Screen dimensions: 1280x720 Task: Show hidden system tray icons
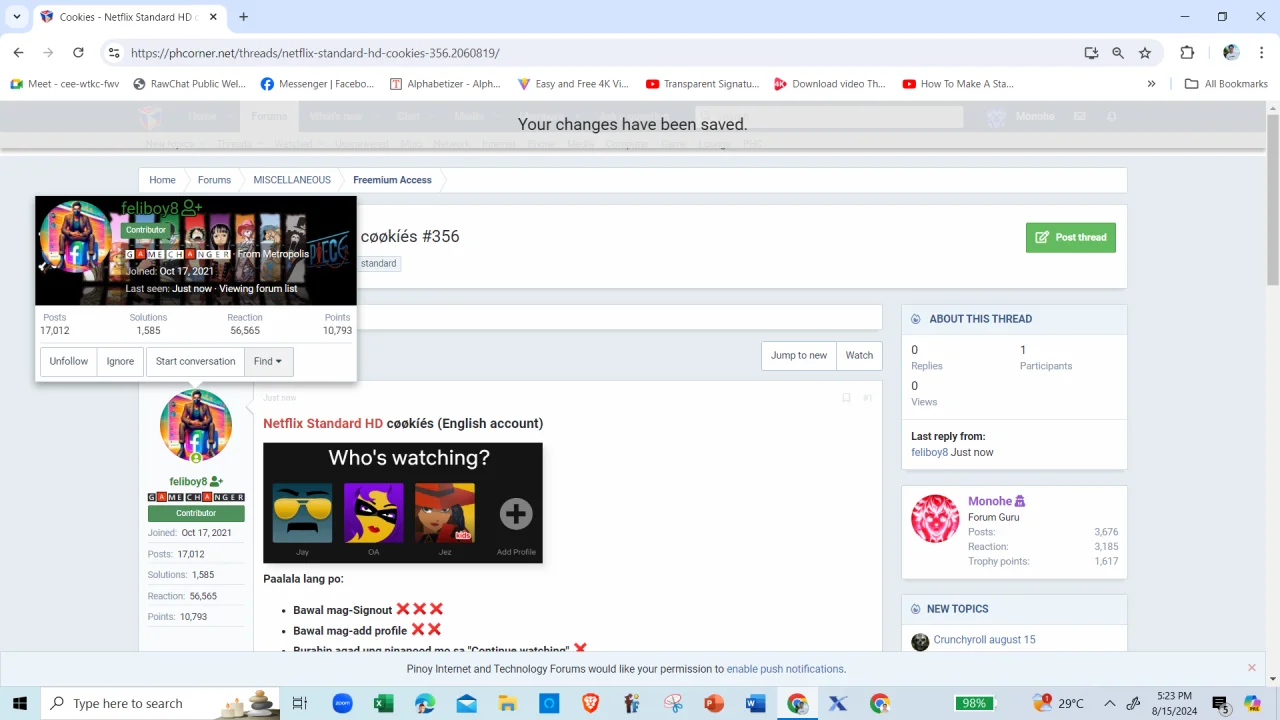(1110, 704)
